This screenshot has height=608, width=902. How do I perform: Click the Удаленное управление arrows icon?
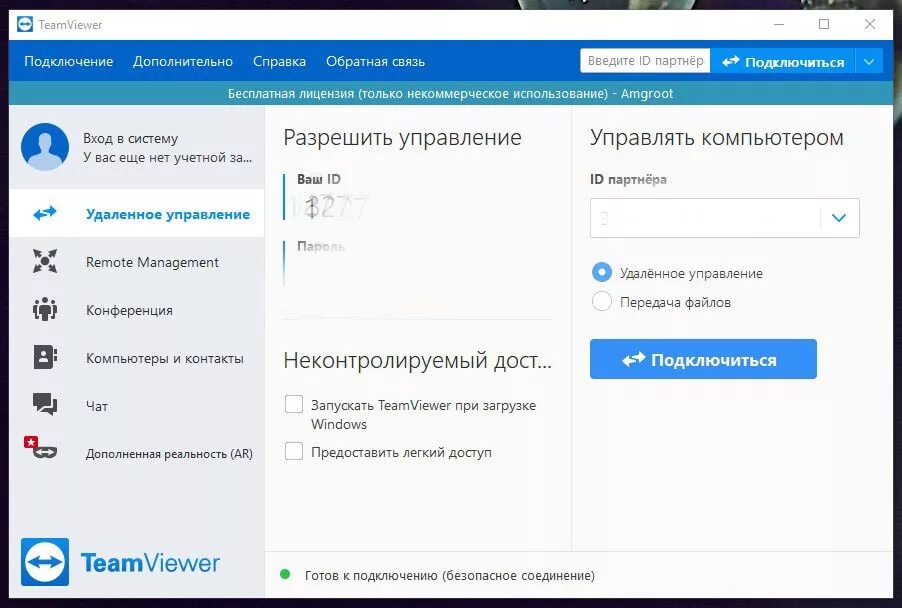coord(45,213)
